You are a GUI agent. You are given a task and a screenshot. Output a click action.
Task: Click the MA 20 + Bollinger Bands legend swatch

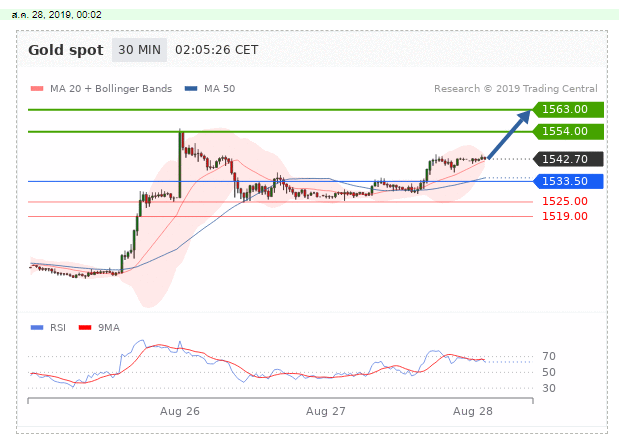tap(37, 88)
